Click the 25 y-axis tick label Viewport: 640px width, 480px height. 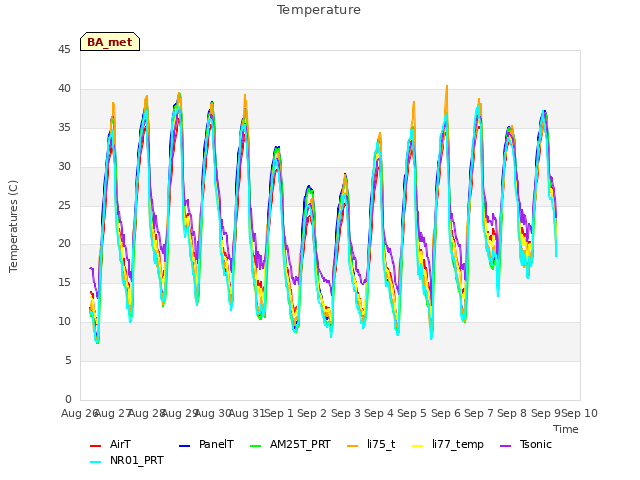point(64,205)
